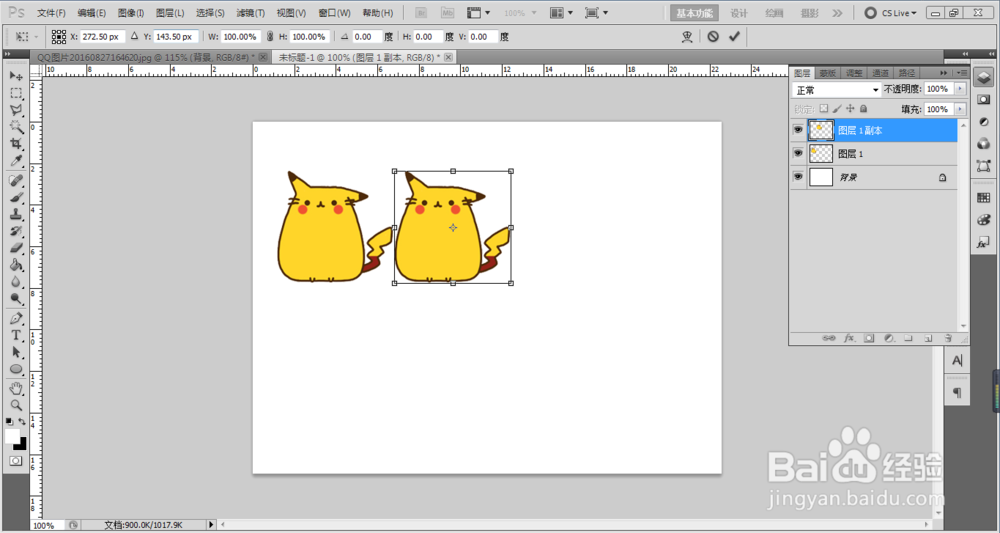This screenshot has width=1000, height=533.
Task: Click the create new layer icon
Action: click(929, 339)
